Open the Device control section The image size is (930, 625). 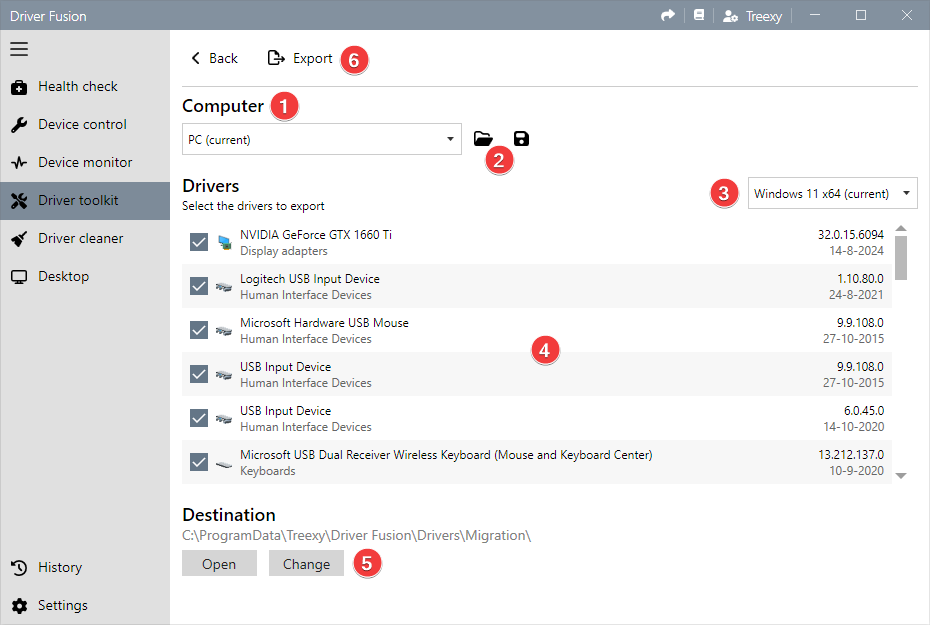click(x=85, y=125)
